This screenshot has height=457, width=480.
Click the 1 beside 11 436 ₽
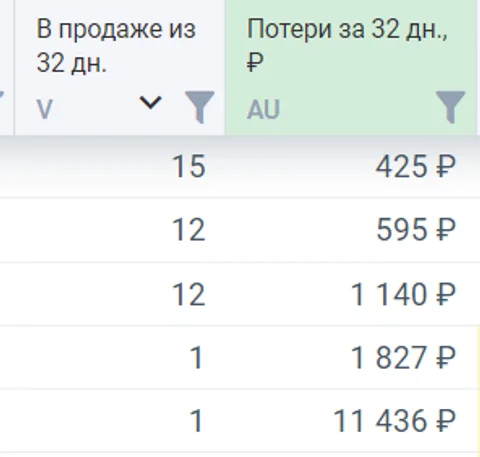point(196,421)
